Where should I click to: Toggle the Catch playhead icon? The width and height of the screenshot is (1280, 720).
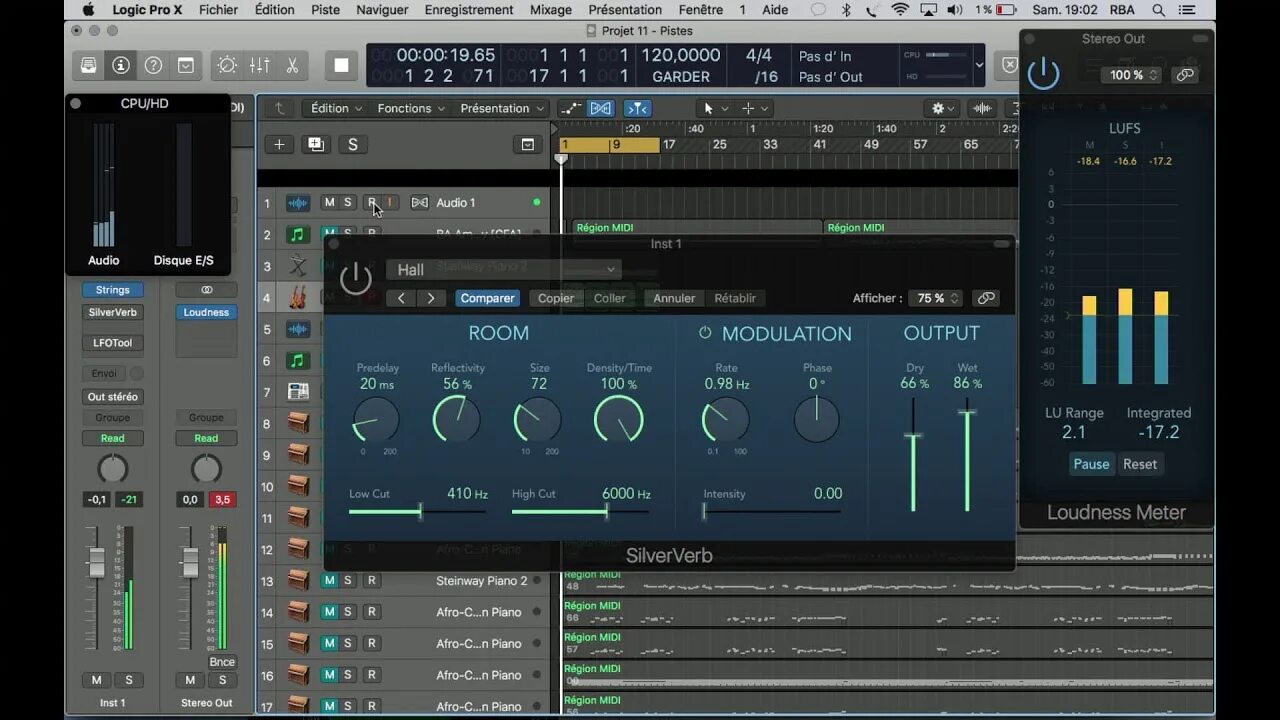[x=637, y=108]
